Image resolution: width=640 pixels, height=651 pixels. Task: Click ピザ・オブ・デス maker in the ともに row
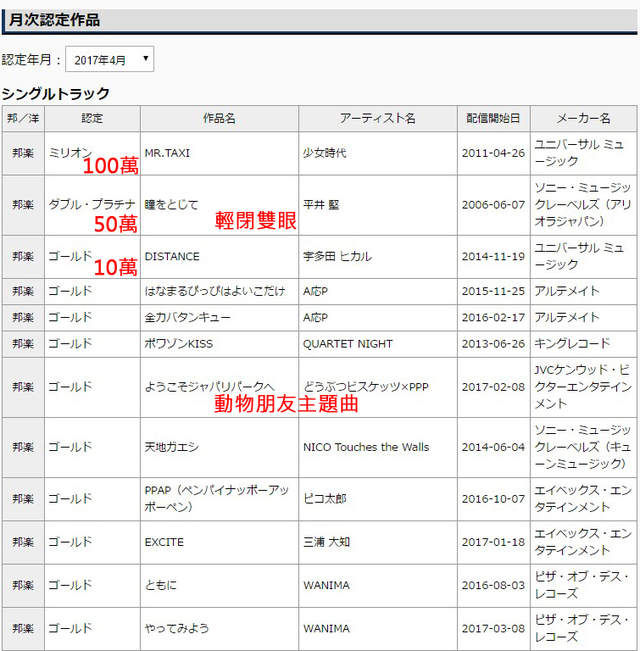pyautogui.click(x=582, y=585)
